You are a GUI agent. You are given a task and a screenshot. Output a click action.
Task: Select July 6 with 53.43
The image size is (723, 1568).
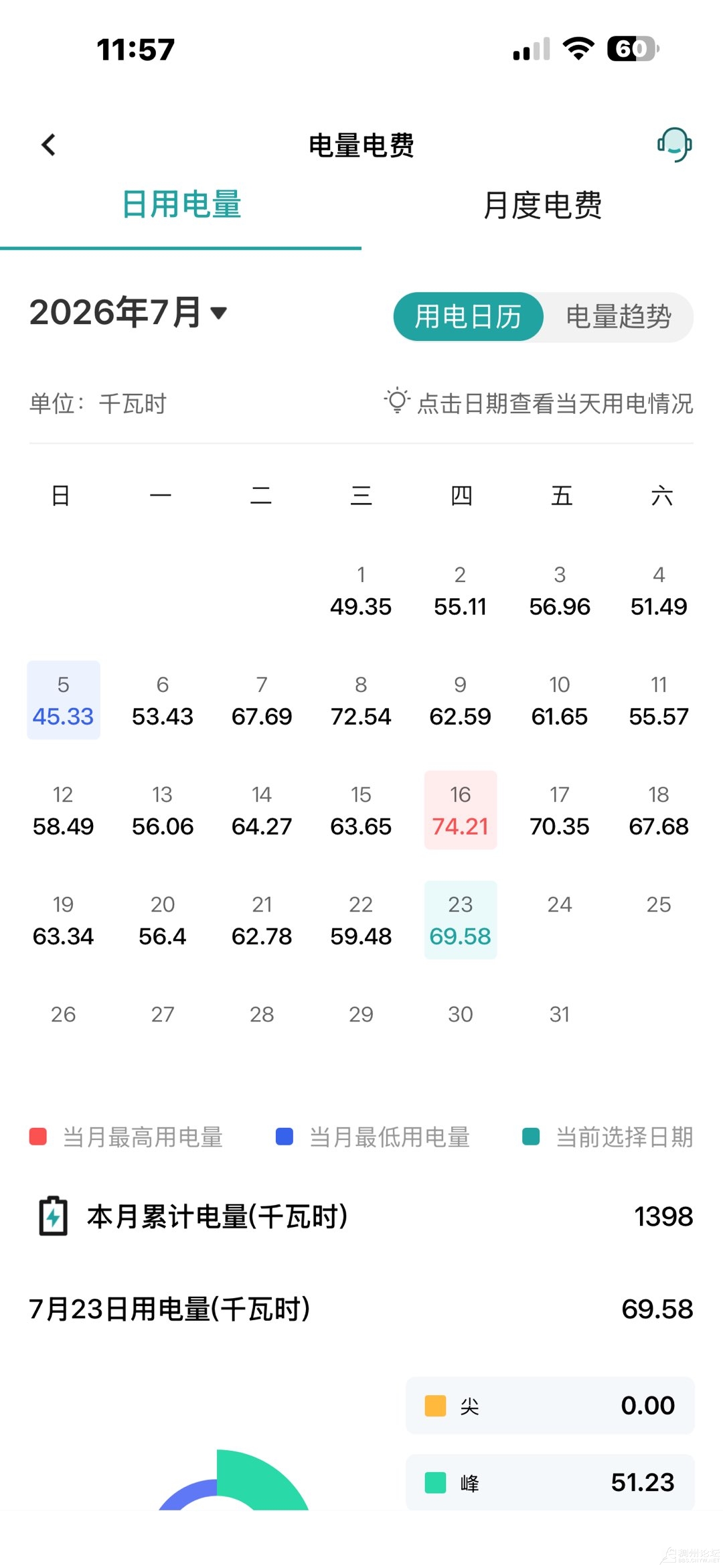163,701
